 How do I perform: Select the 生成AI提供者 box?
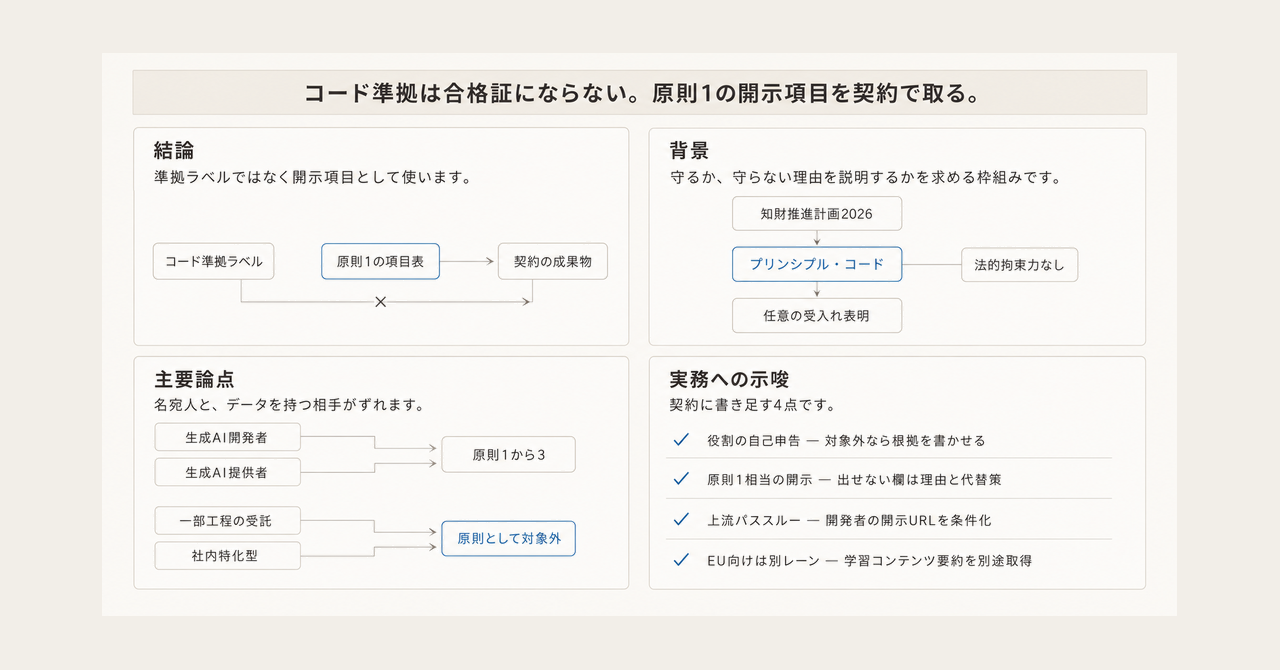[227, 472]
